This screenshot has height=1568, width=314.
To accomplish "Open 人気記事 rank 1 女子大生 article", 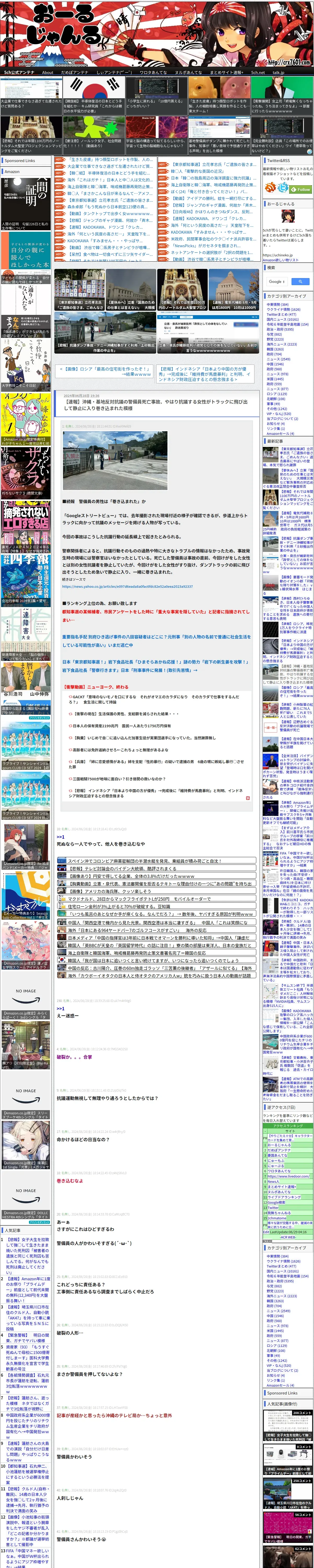I will pyautogui.click(x=28, y=1256).
